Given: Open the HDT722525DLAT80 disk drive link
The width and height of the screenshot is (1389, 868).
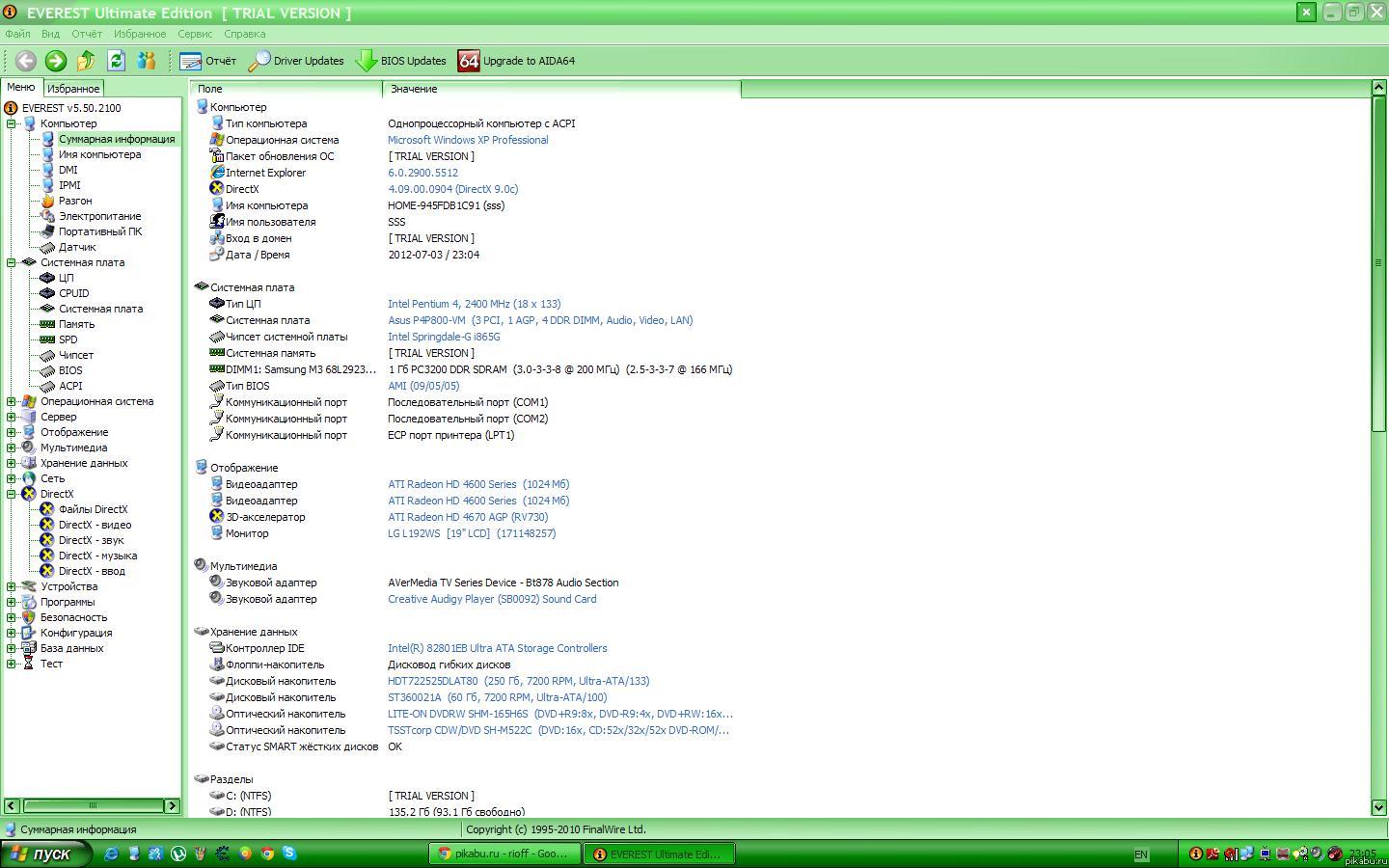Looking at the screenshot, I should 519,681.
